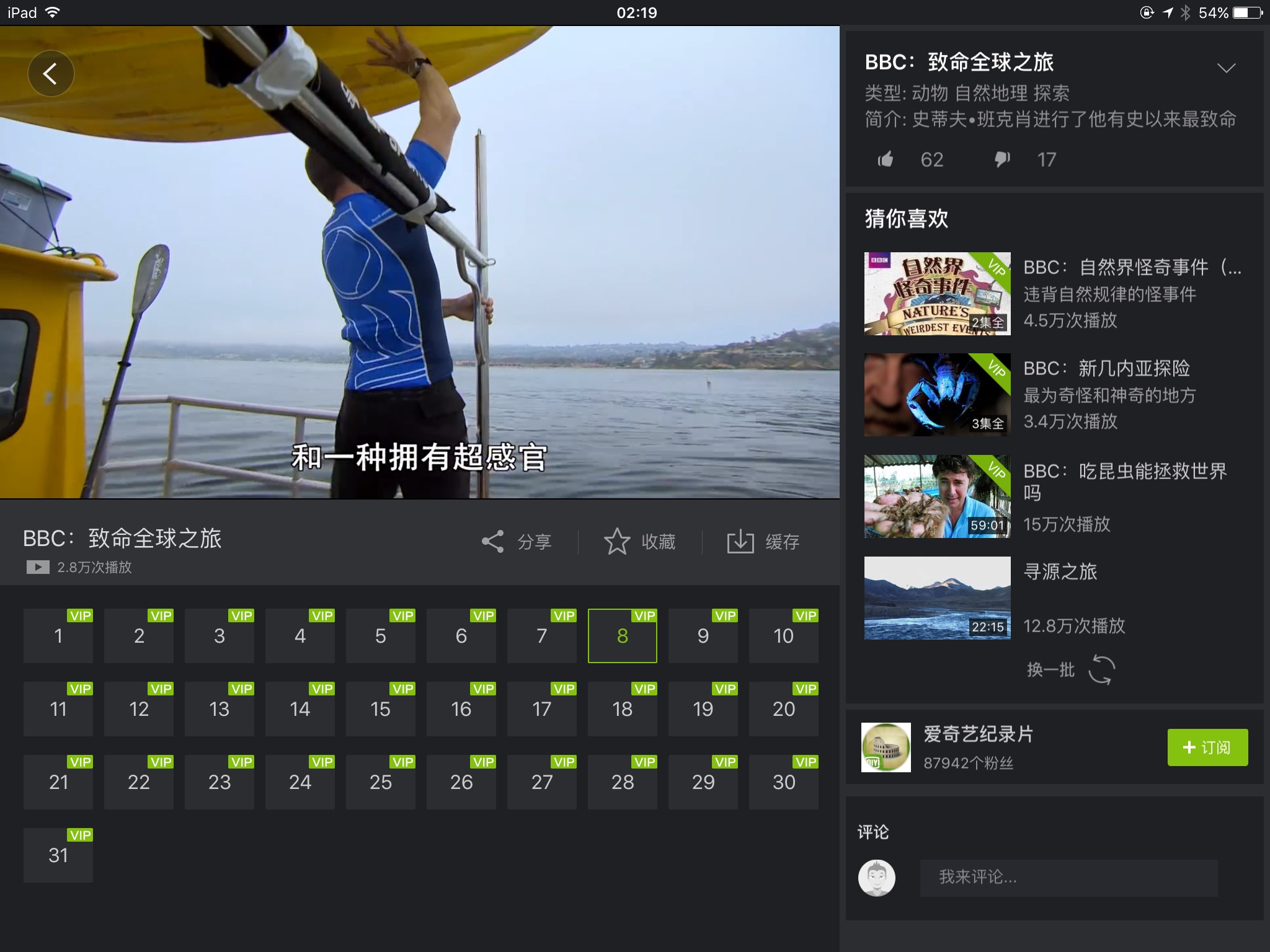Select episode 13
Image resolution: width=1270 pixels, height=952 pixels.
click(220, 709)
